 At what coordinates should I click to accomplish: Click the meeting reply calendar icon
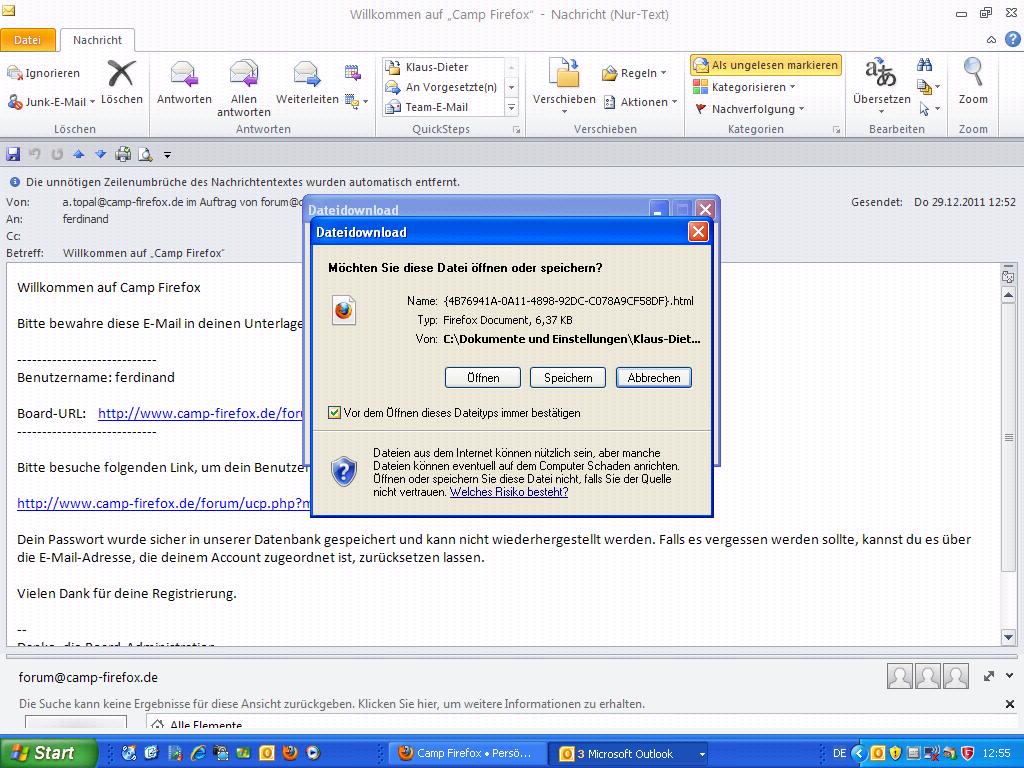(x=353, y=72)
